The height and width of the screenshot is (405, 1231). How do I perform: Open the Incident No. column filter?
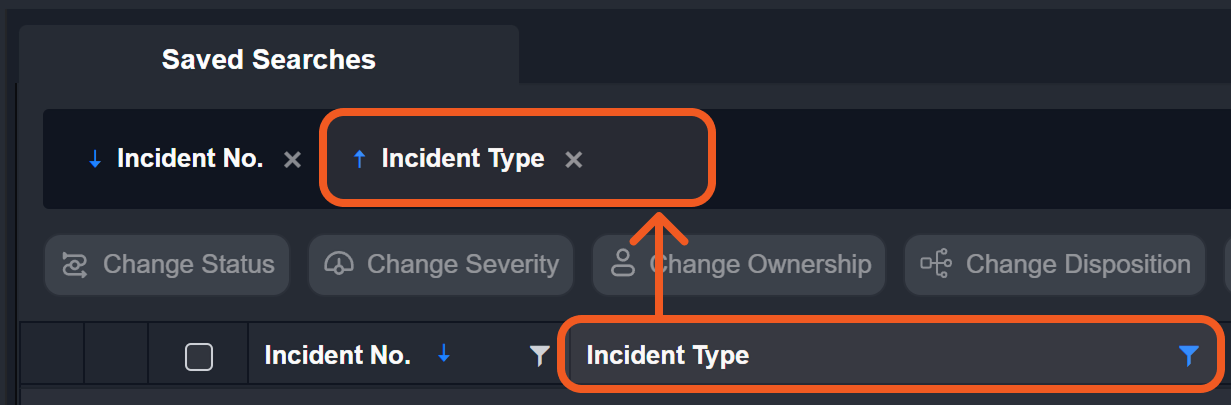click(539, 355)
